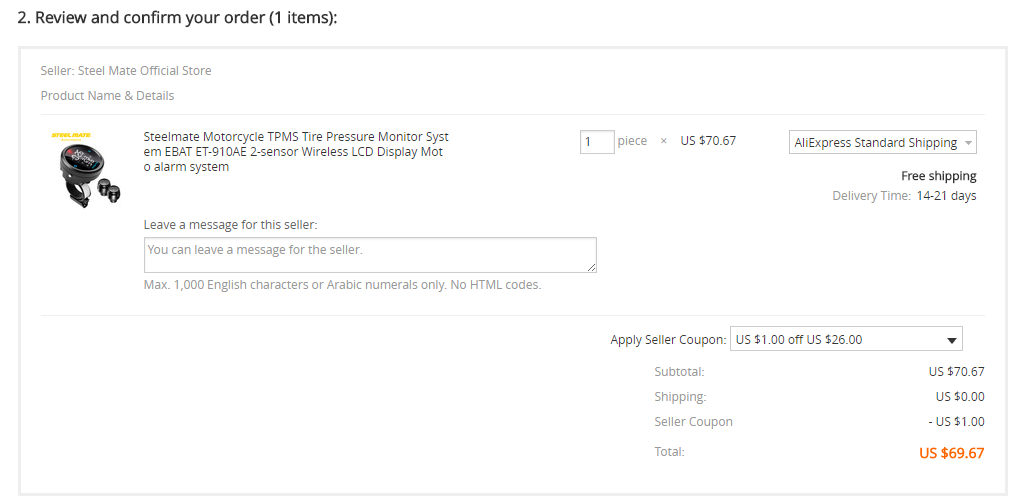Image resolution: width=1015 pixels, height=504 pixels.
Task: Click the Steel Mate Official Store seller name
Action: [145, 71]
